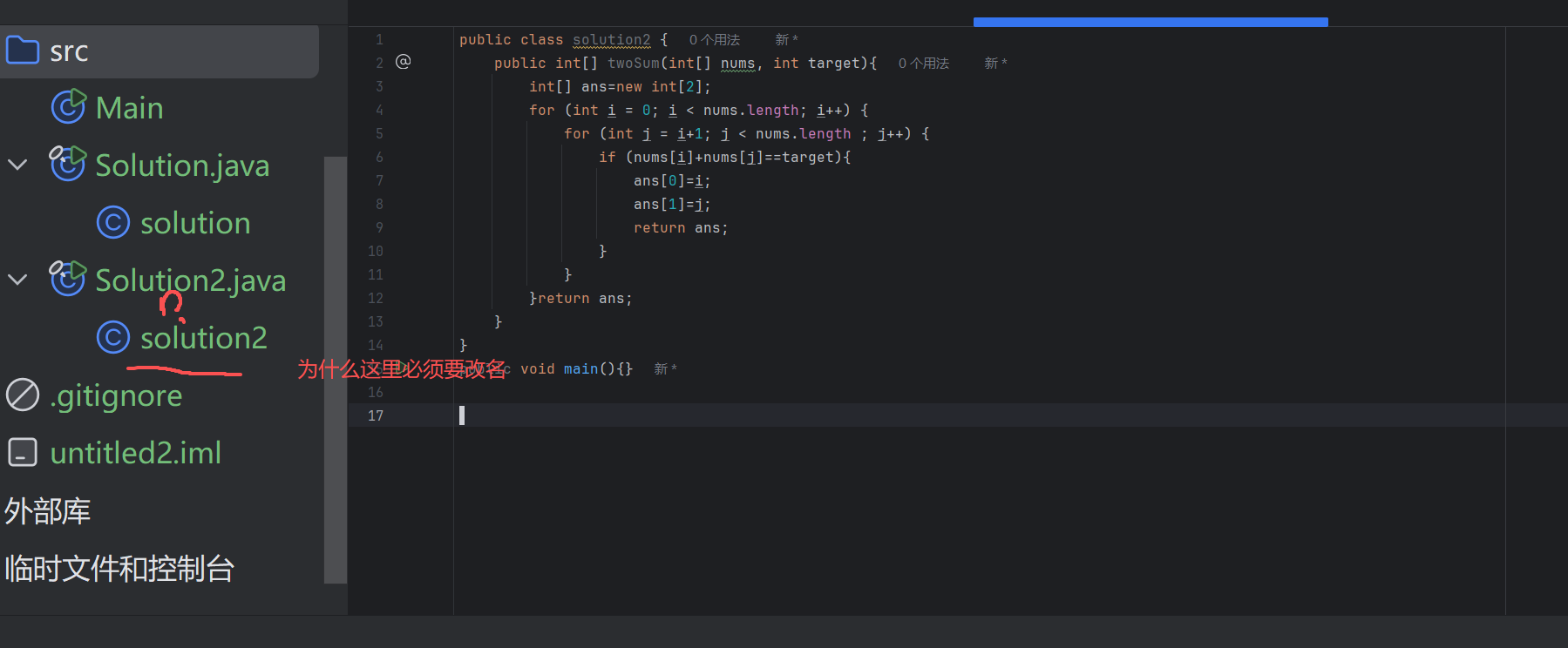Select the 外部库 node
Screen dimensions: 1568x648
click(x=47, y=511)
